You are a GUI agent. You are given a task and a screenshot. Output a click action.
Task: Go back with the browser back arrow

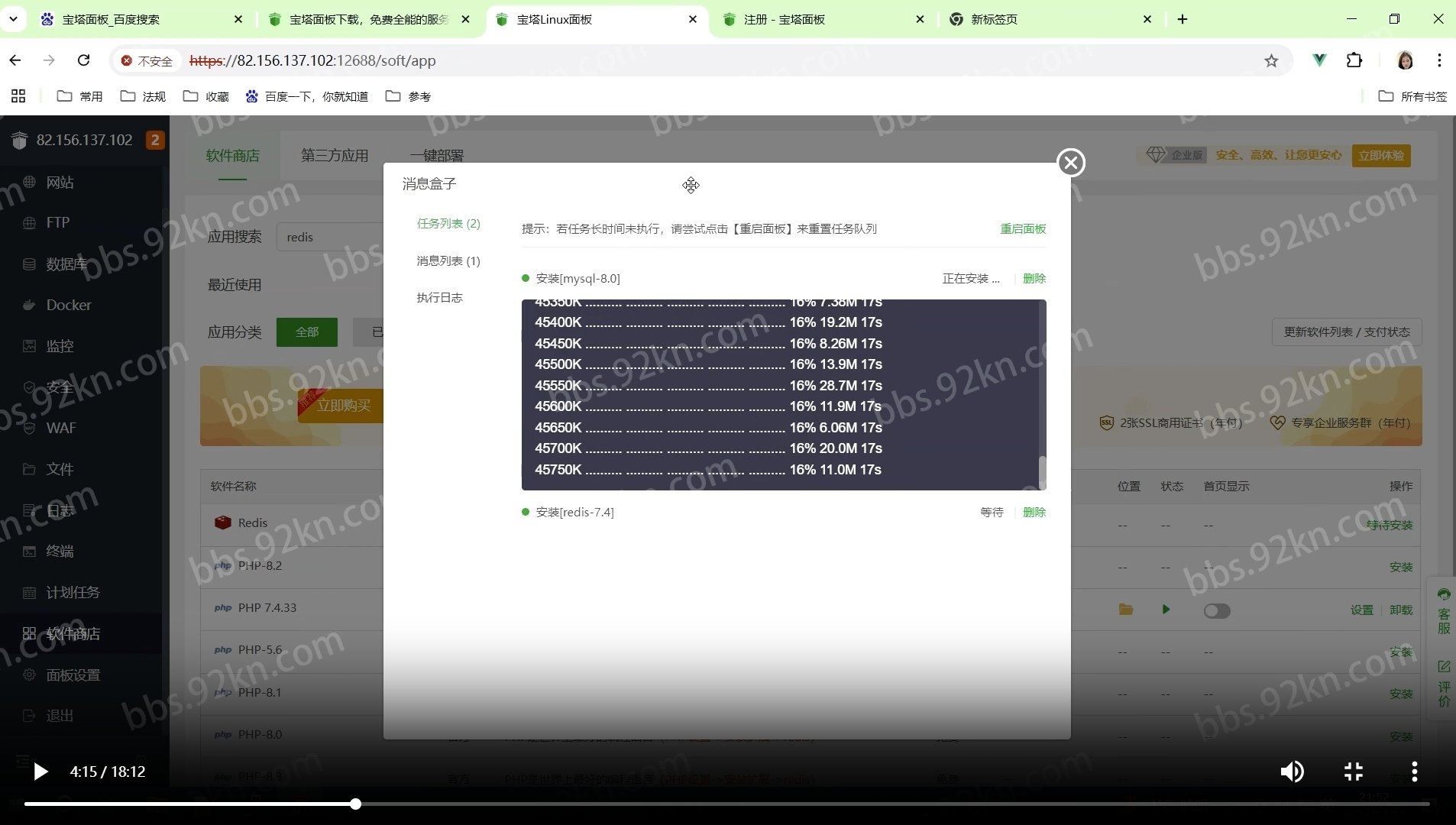pos(15,60)
